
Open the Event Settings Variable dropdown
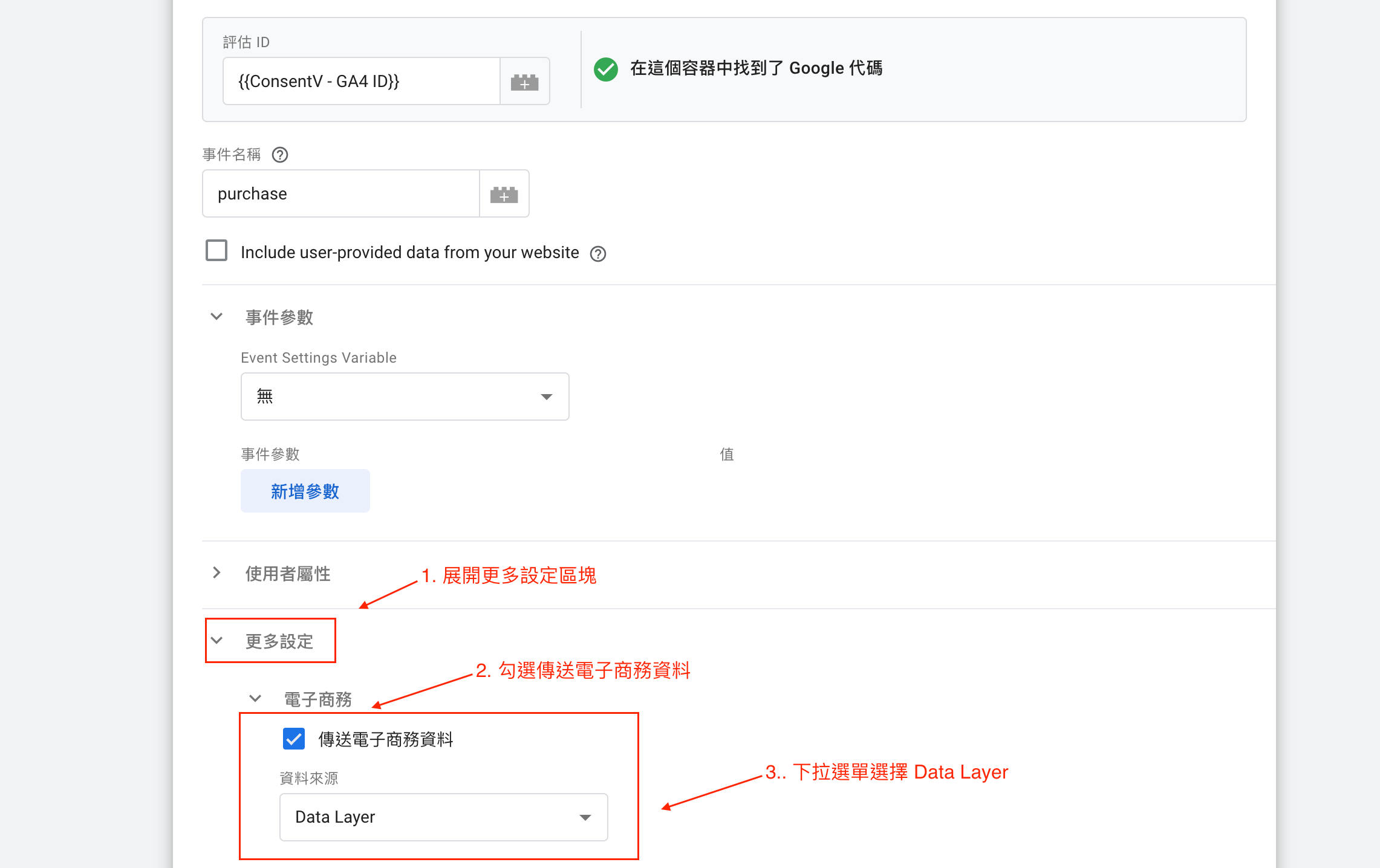click(405, 397)
